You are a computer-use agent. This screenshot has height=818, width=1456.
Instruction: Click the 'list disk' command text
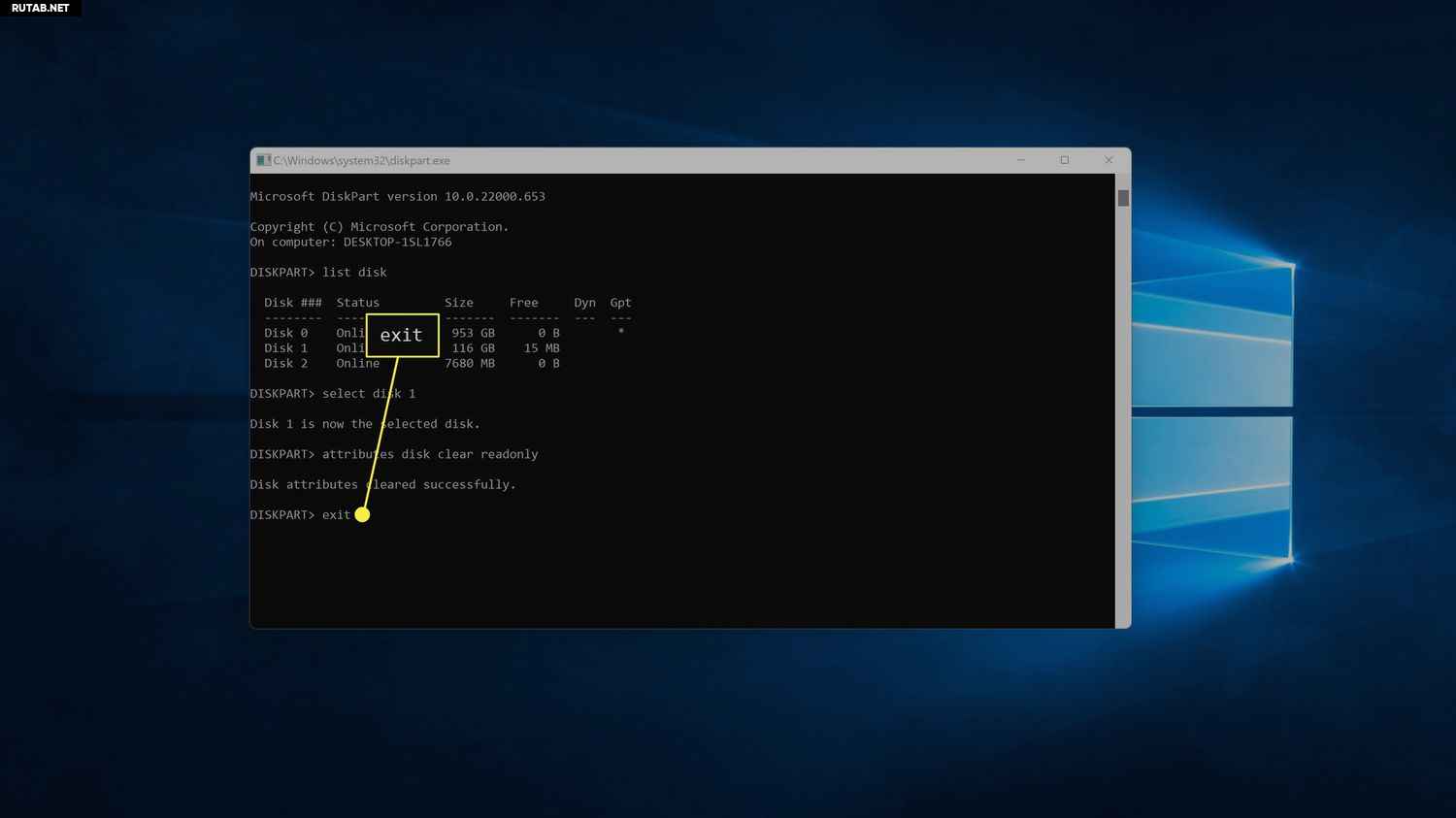(354, 272)
